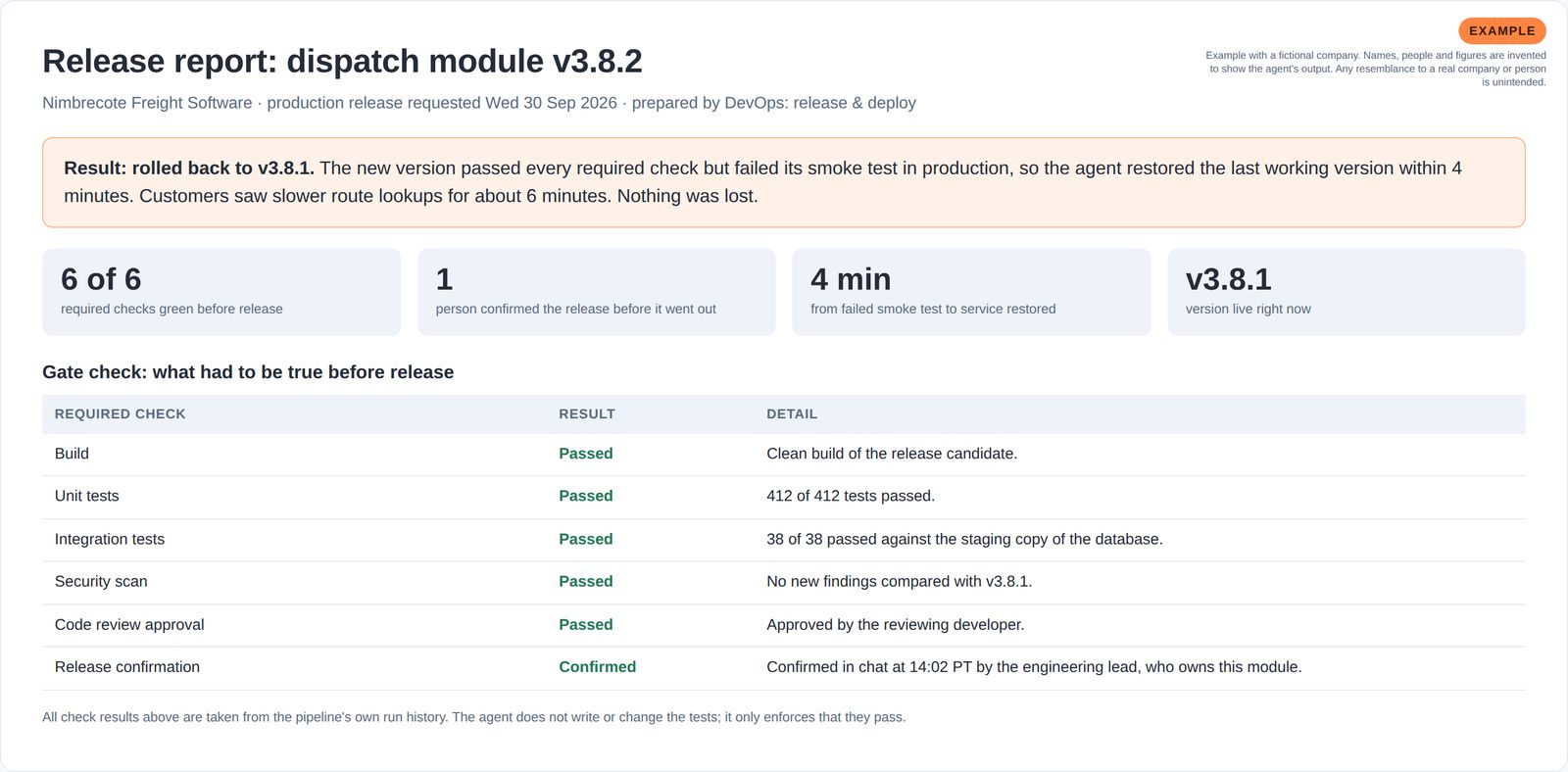Select "No new findings compared with v3.8.1."
Image resolution: width=1568 pixels, height=772 pixels.
[x=900, y=581]
